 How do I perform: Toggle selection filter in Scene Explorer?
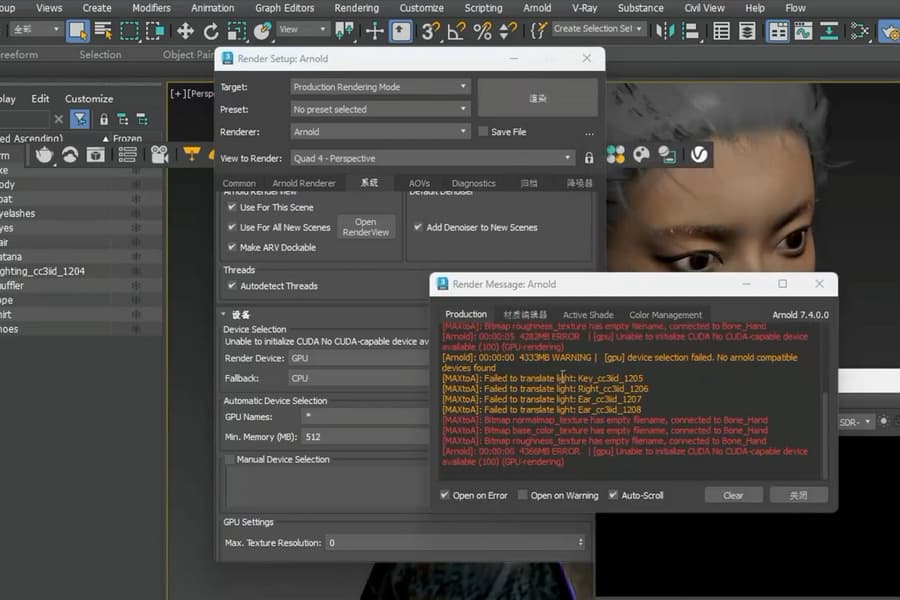point(80,119)
